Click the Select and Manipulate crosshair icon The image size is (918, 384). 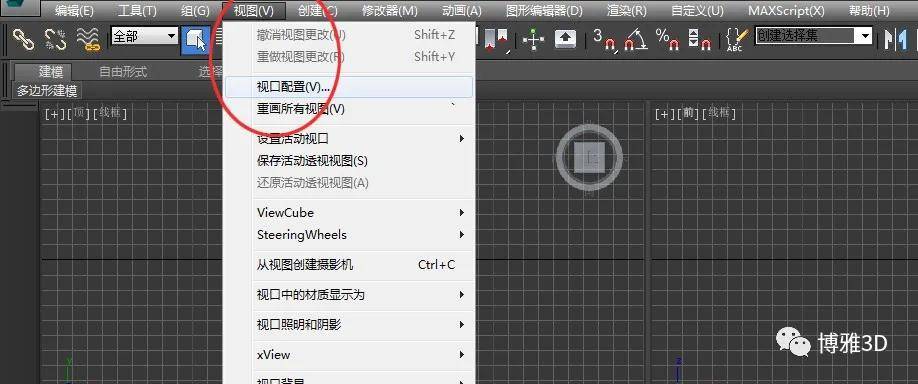click(x=533, y=40)
